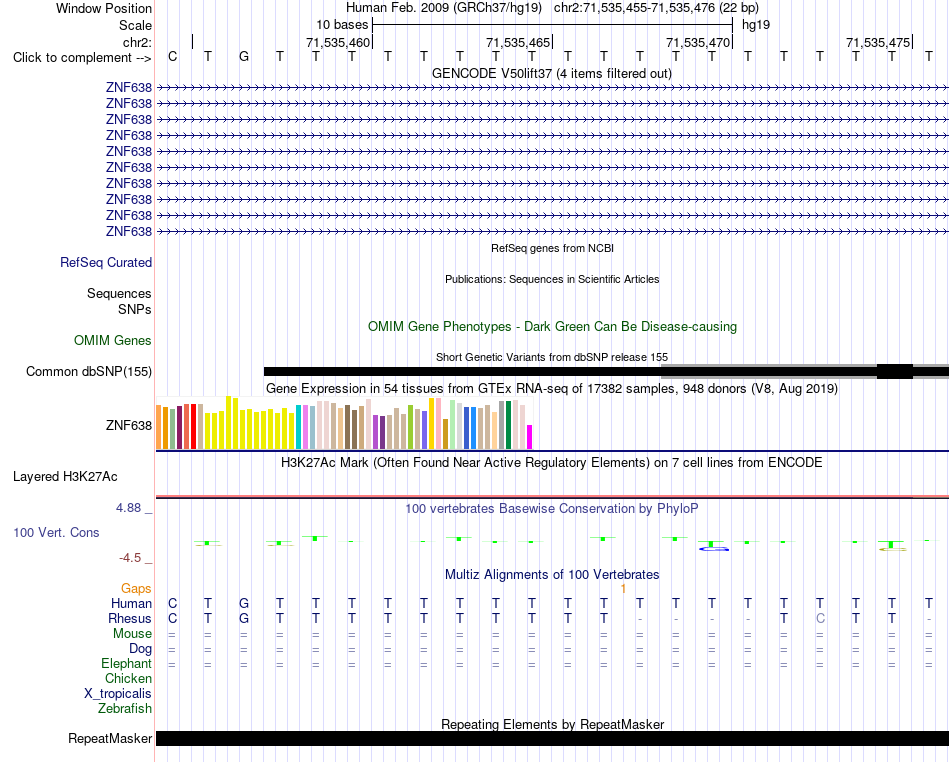The height and width of the screenshot is (762, 950).
Task: Click the -4.5 PhyloP lower limit value
Action: click(x=130, y=558)
